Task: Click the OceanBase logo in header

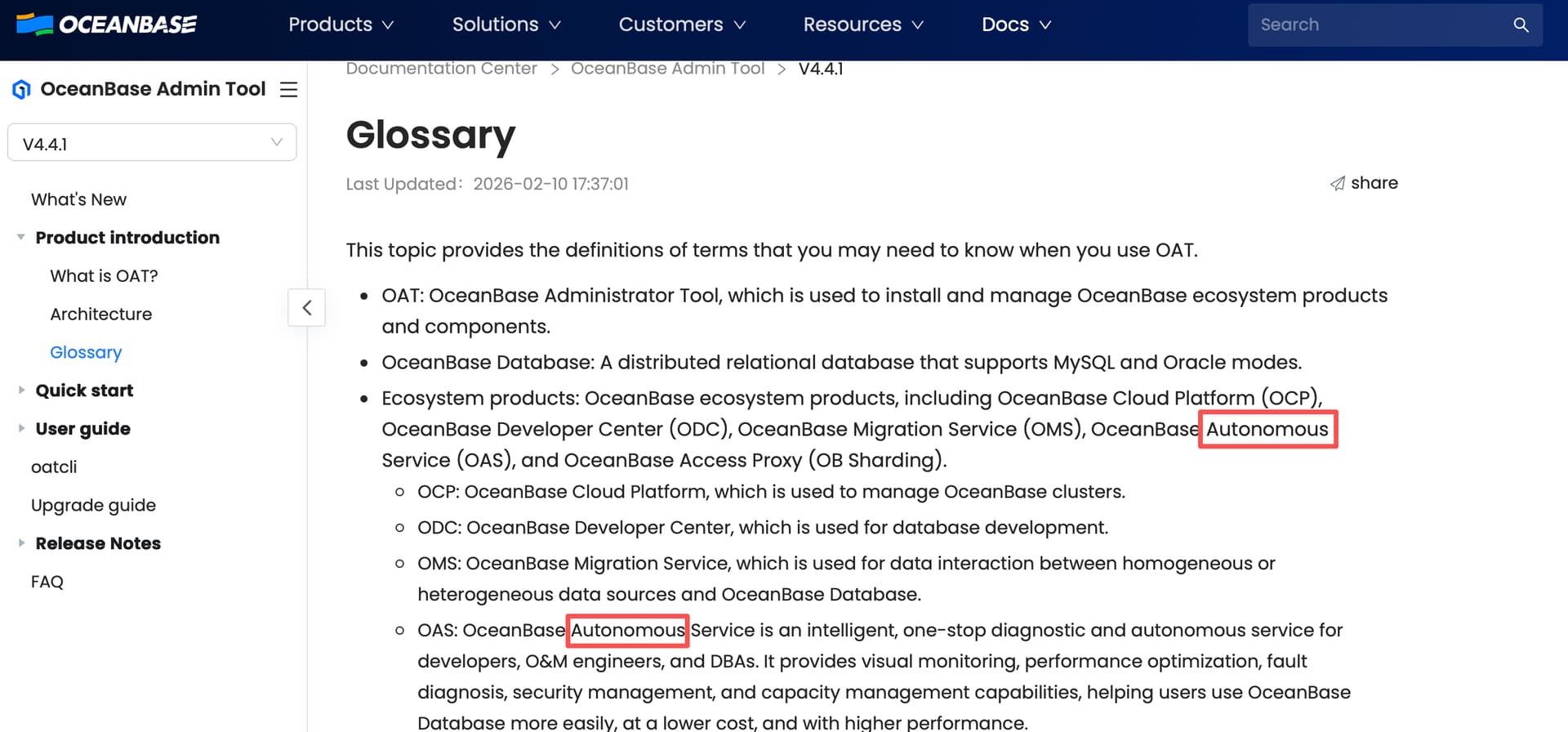Action: 106,25
